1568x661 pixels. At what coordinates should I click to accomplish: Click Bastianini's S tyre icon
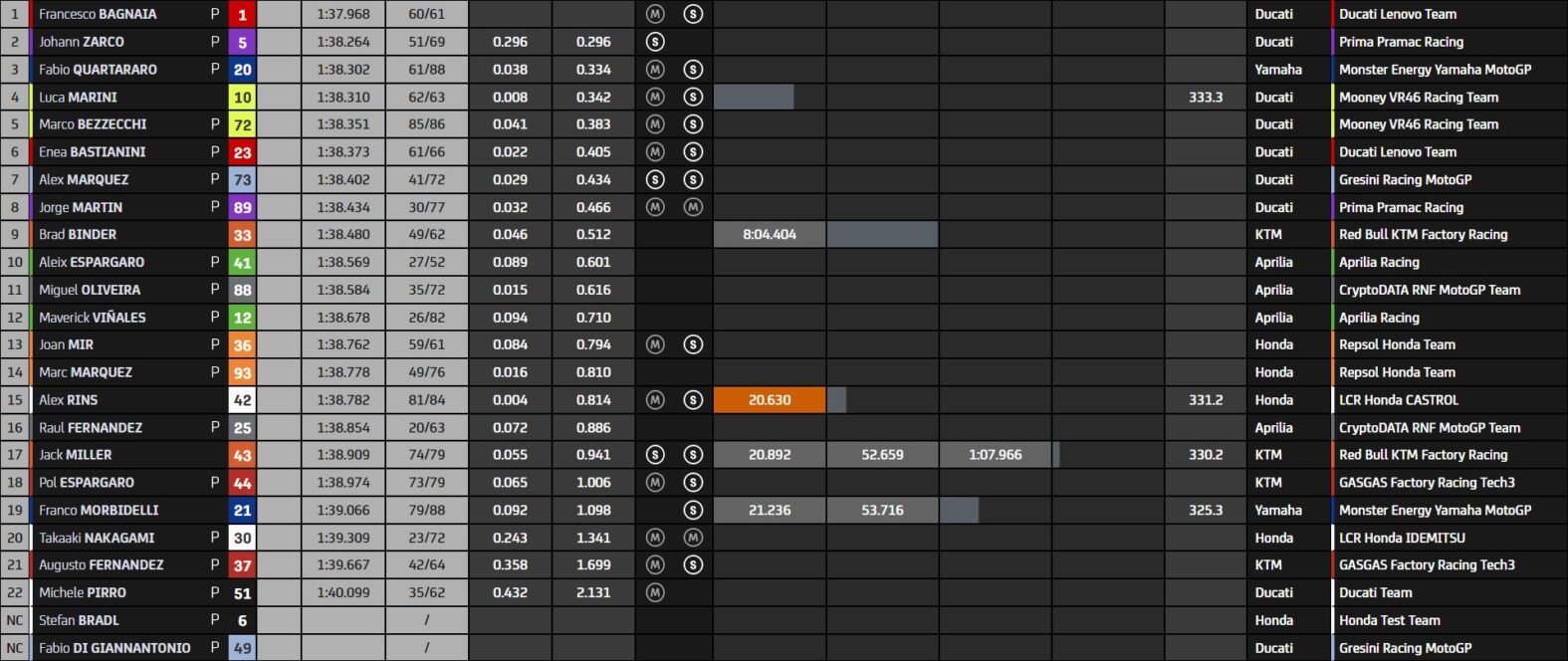[693, 152]
